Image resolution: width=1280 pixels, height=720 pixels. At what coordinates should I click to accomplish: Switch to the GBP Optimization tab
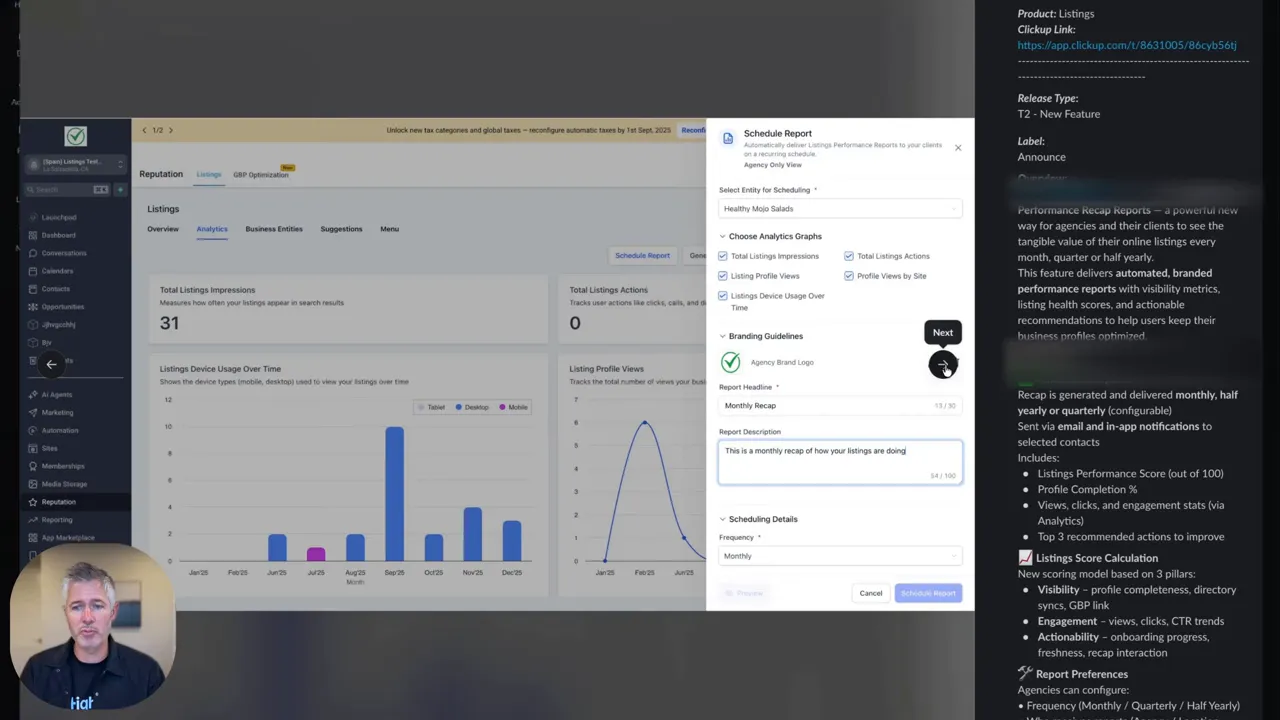261,174
